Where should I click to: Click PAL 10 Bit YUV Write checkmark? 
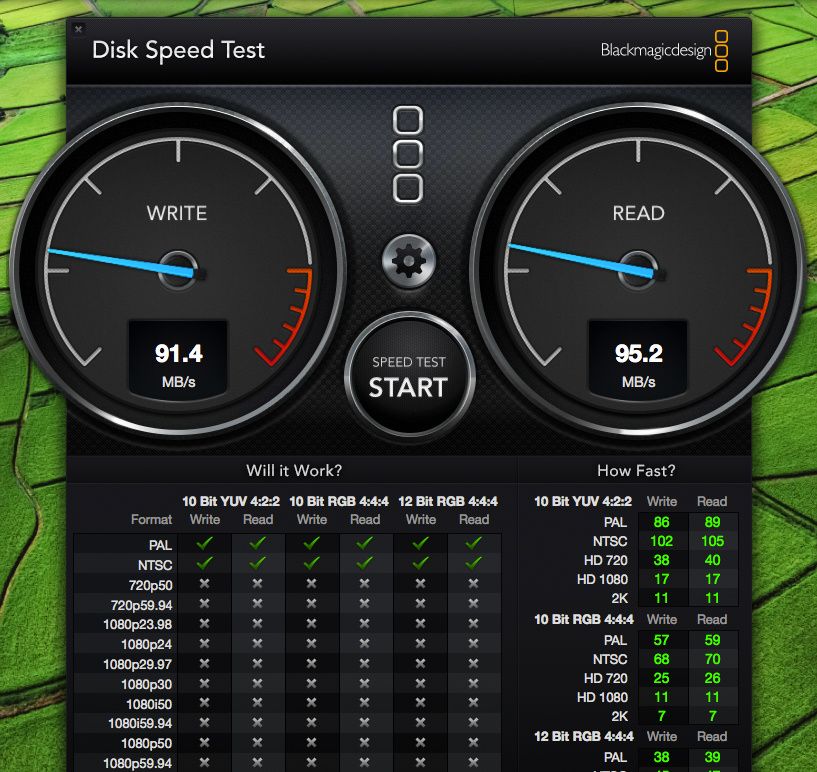point(205,544)
